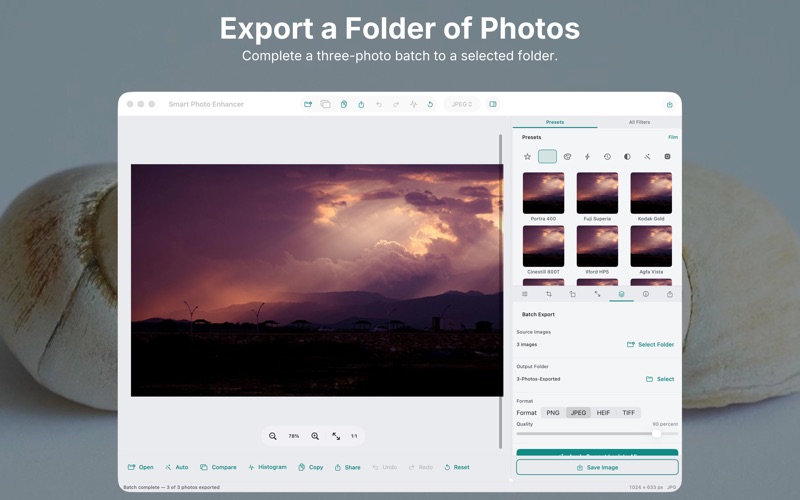
Task: Open the info panel tab
Action: click(645, 294)
